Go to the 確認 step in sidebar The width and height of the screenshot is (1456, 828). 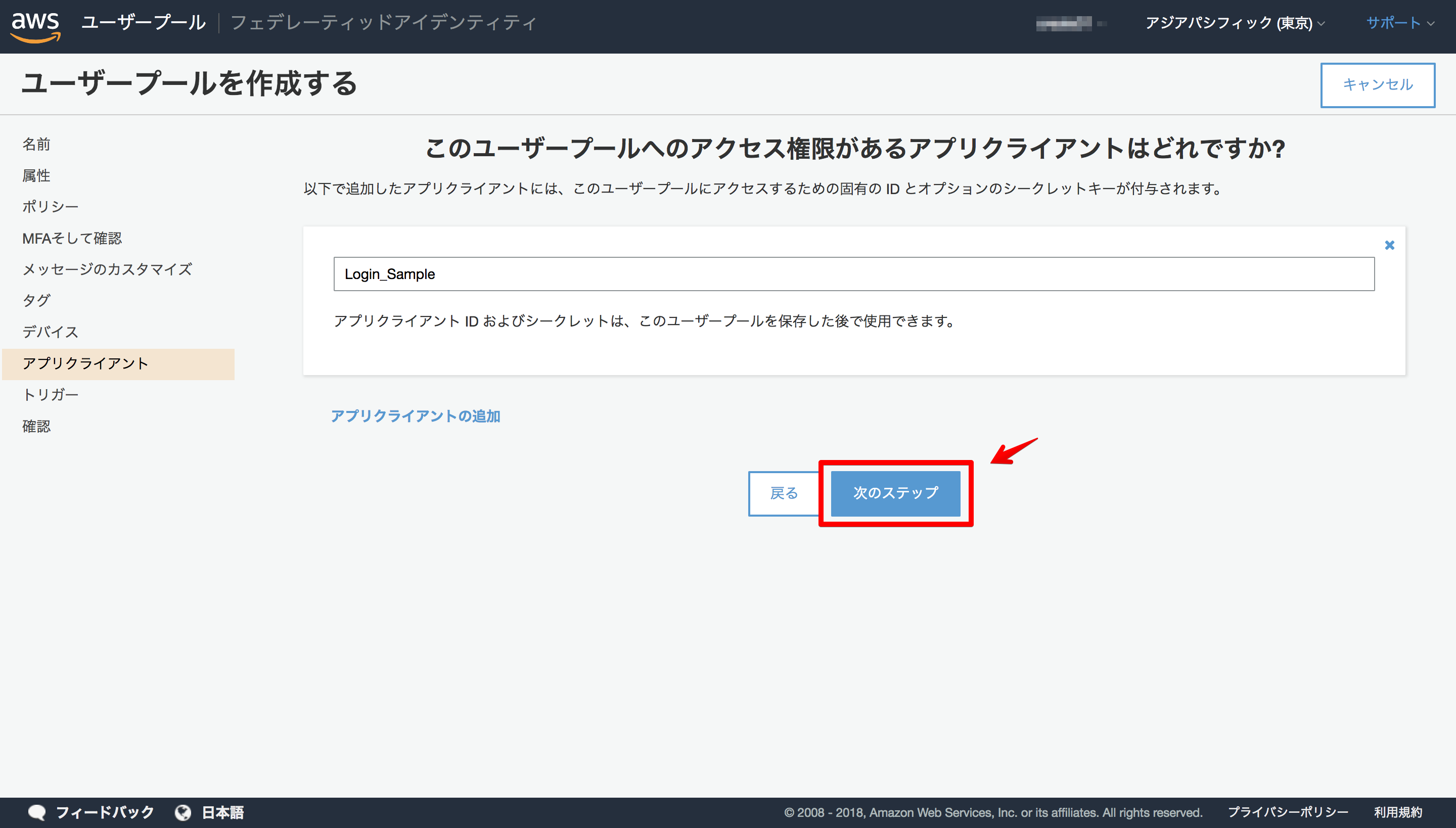pos(36,426)
